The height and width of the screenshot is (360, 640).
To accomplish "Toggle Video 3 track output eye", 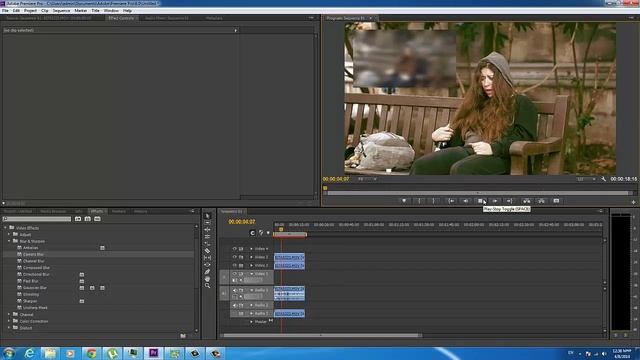I will click(235, 257).
